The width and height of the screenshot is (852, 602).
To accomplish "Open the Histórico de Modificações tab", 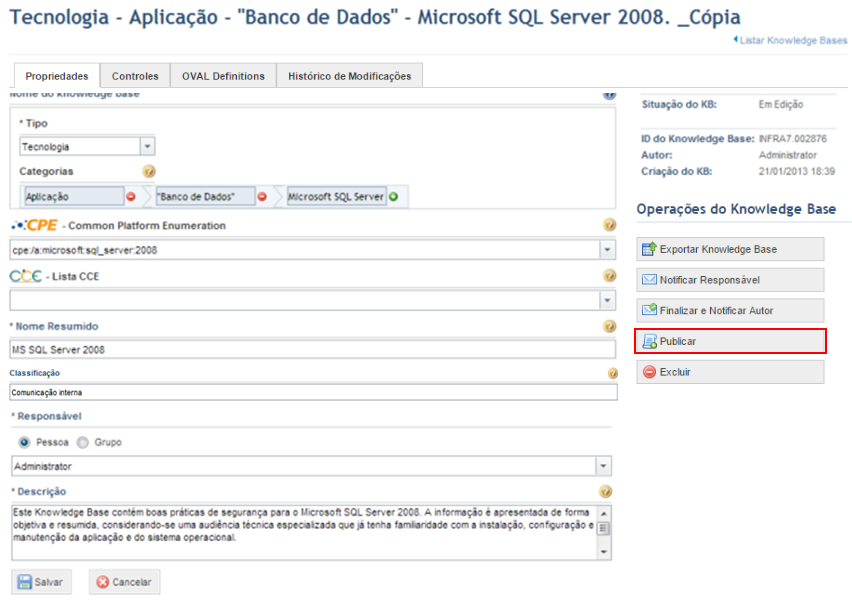I will tap(349, 76).
